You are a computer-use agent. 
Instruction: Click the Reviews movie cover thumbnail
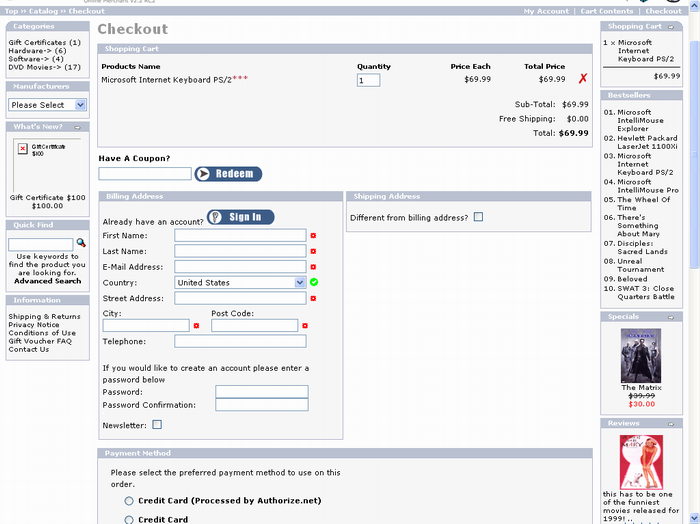(641, 462)
